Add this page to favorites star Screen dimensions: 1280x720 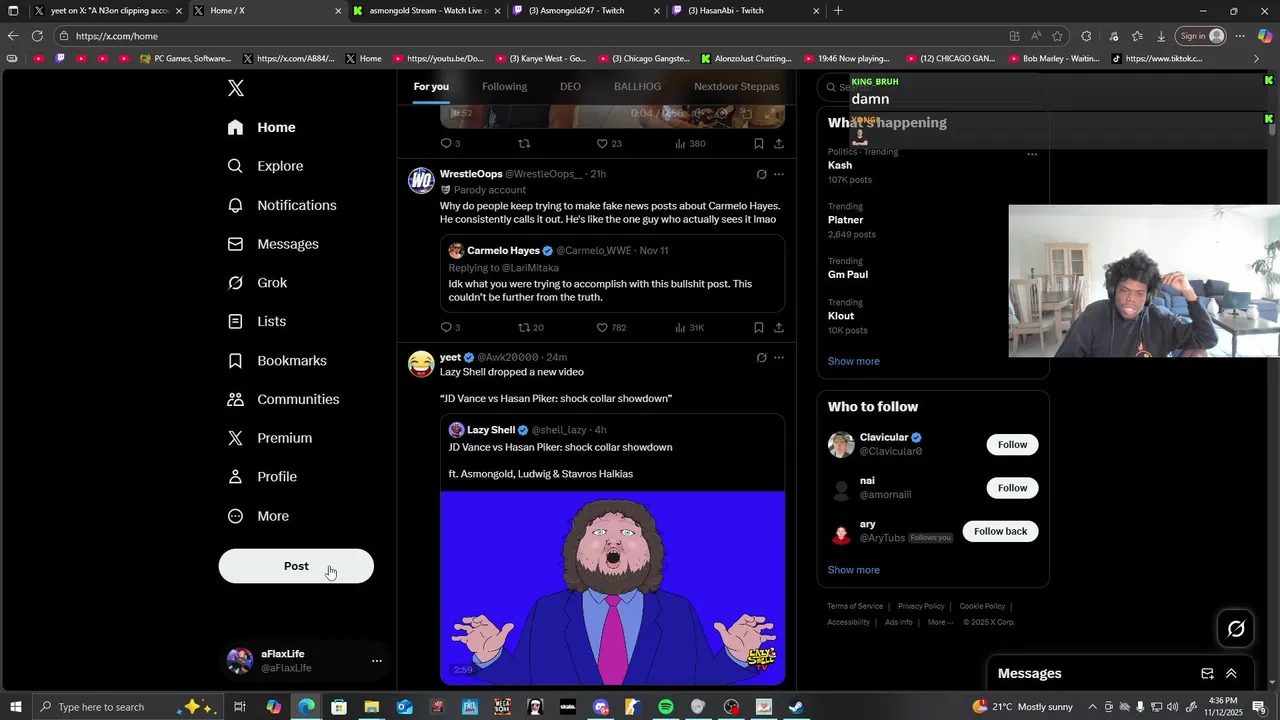[x=1057, y=36]
